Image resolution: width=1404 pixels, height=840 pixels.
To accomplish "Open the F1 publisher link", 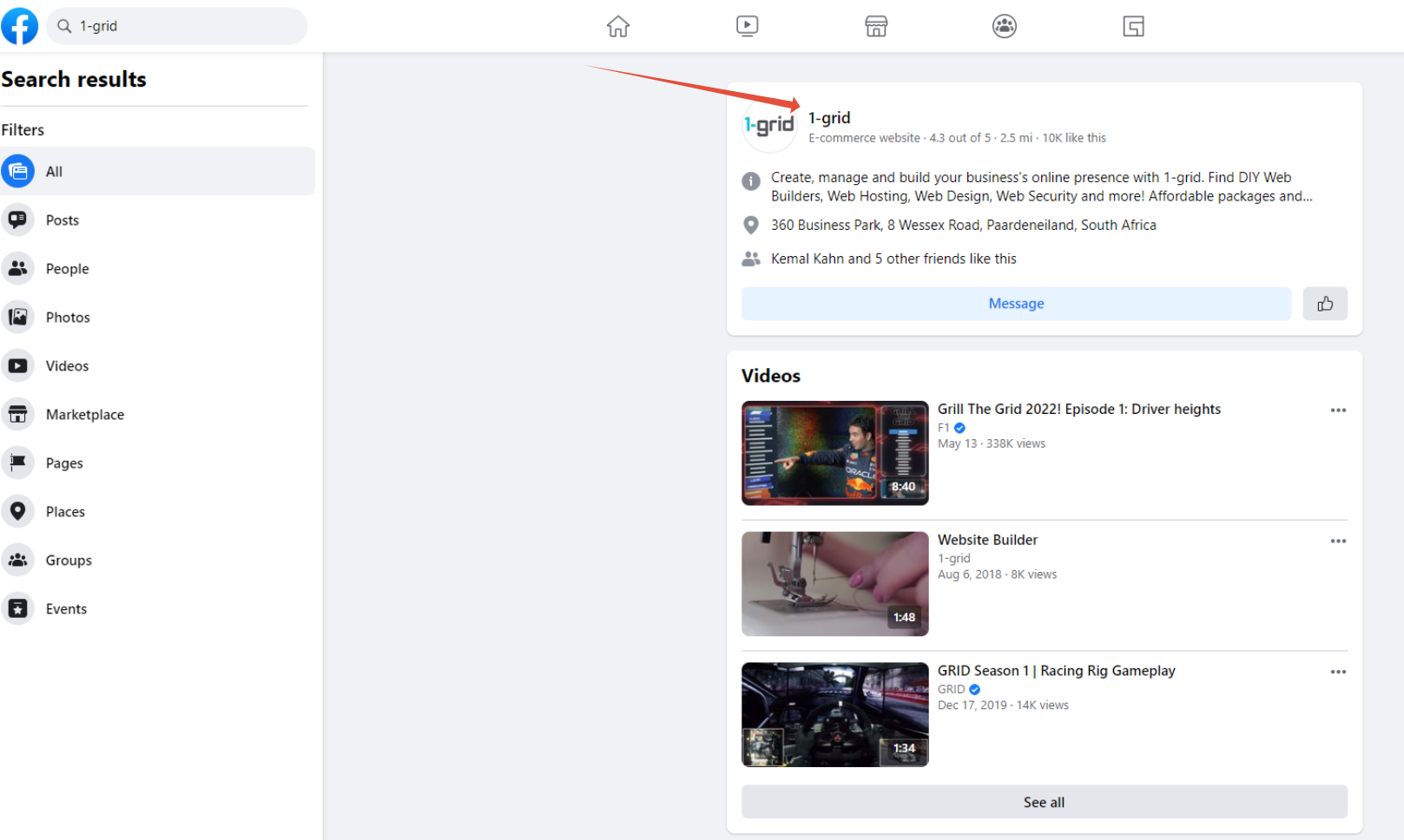I will click(944, 428).
